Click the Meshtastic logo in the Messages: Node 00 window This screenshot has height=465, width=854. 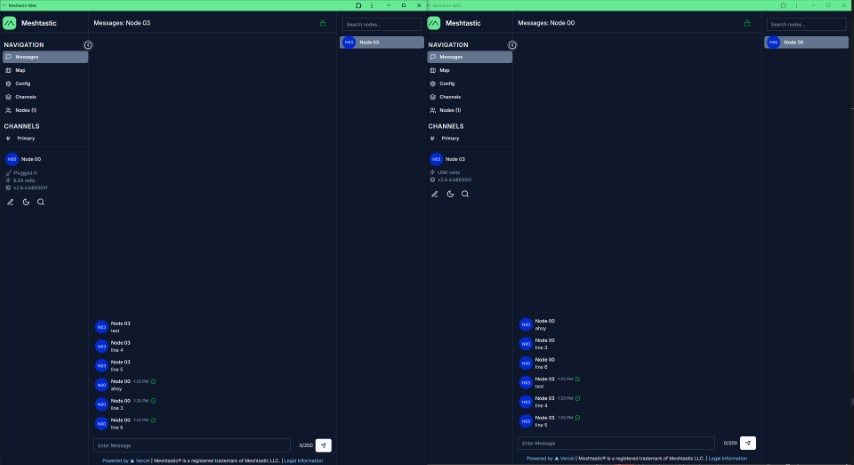coord(434,23)
